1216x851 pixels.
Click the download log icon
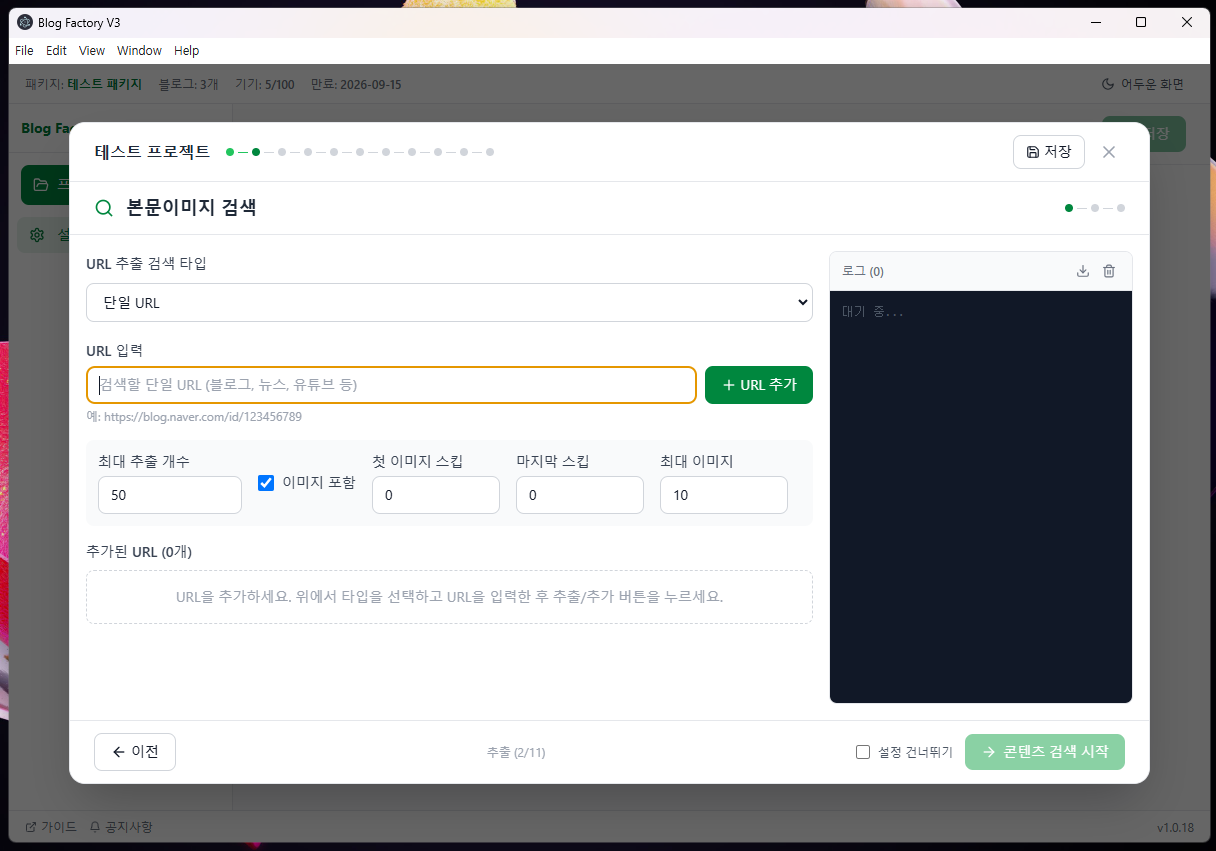(x=1082, y=270)
